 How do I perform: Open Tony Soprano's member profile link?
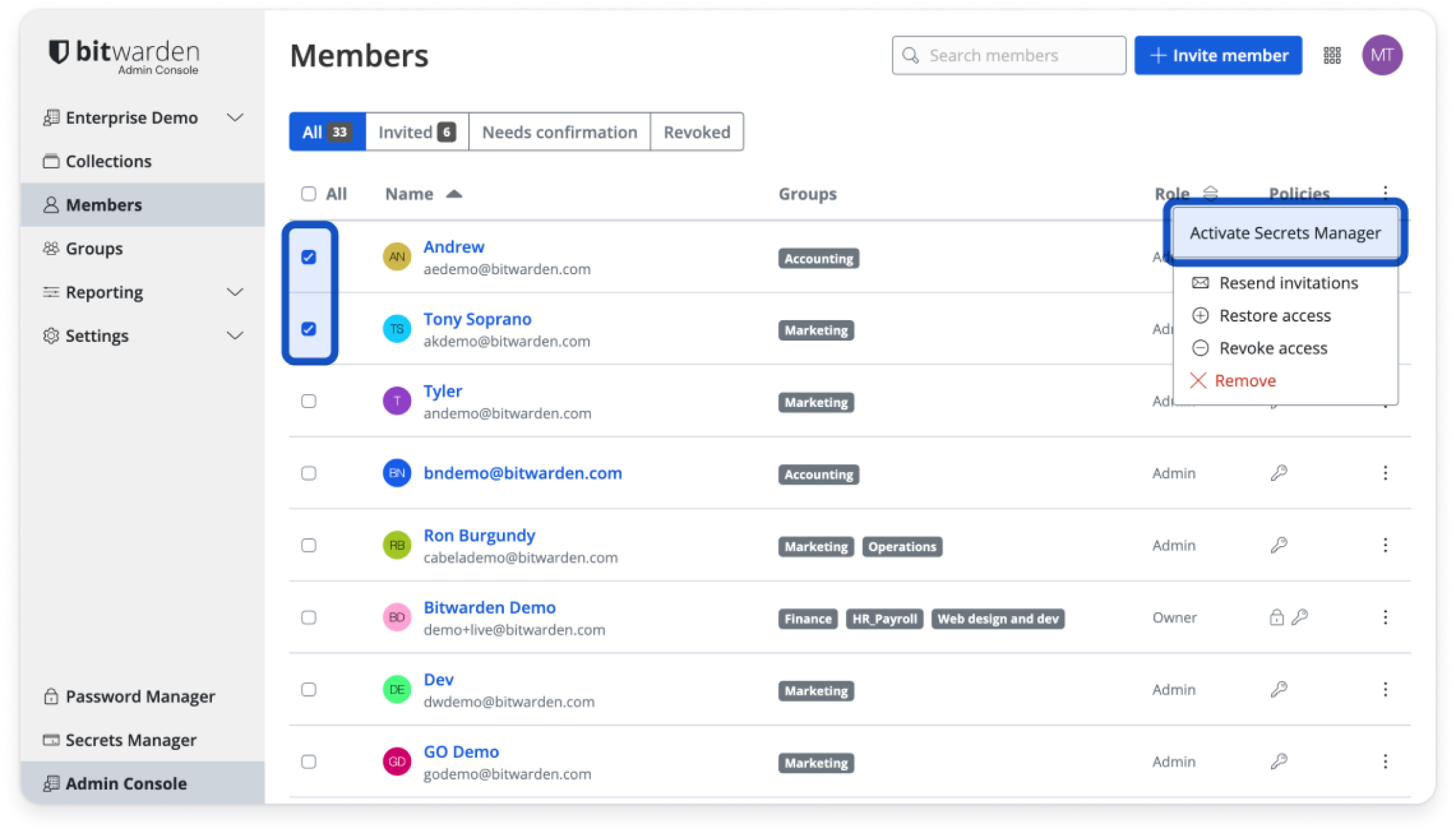477,319
